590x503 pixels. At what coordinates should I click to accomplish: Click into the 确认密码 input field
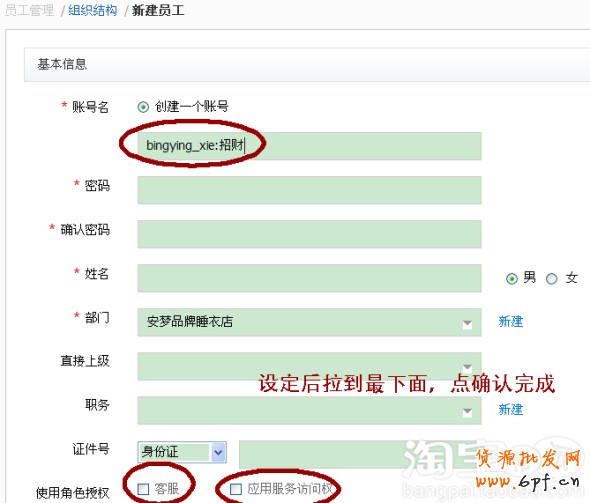309,234
